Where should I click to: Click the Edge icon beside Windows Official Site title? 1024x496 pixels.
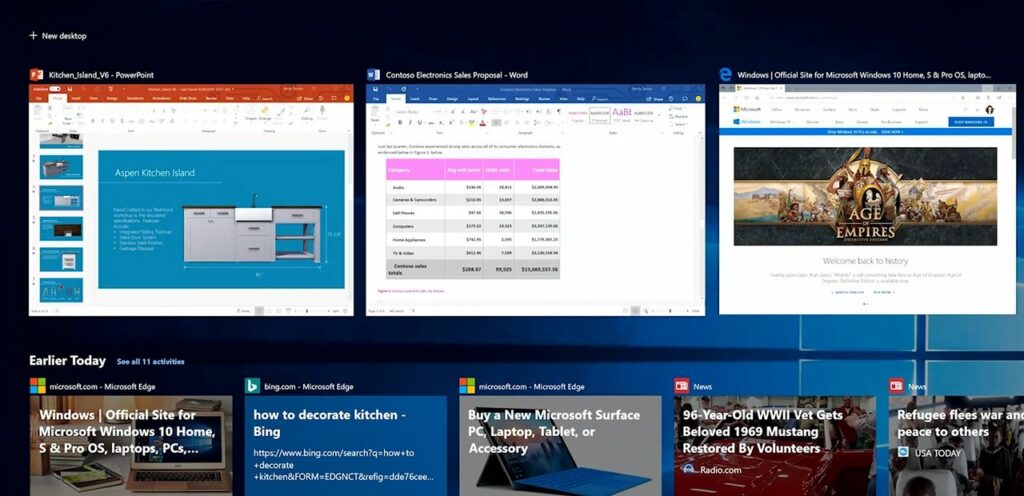point(726,75)
